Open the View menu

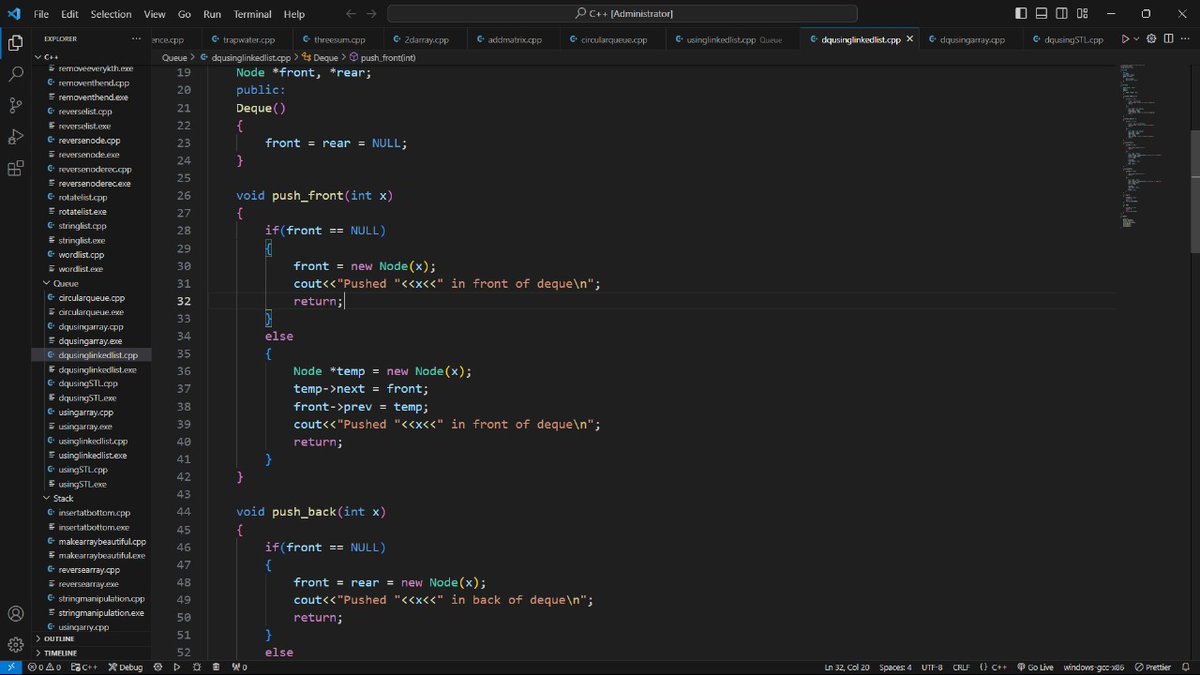pyautogui.click(x=154, y=14)
